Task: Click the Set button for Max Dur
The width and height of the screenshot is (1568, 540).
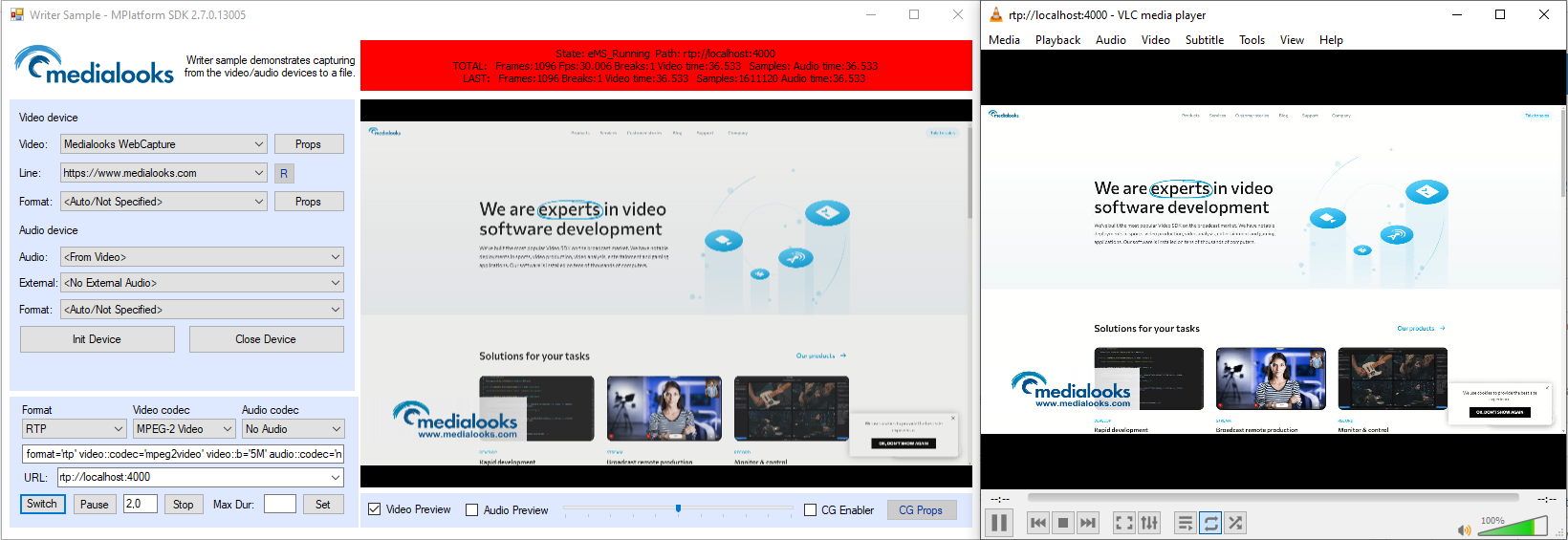Action: point(323,504)
